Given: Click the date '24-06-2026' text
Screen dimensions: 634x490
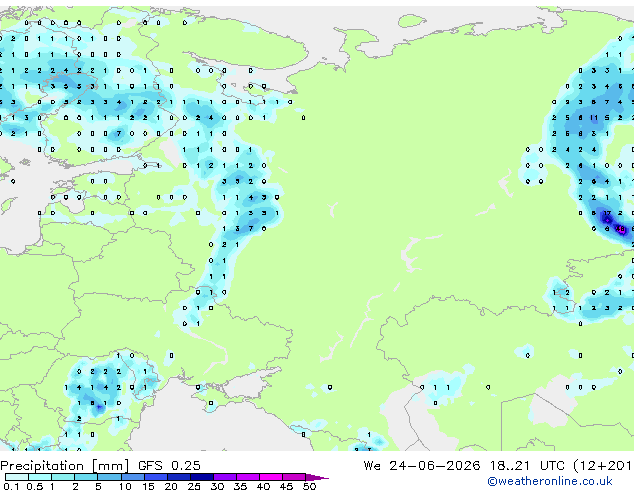Looking at the screenshot, I should click(x=435, y=466).
